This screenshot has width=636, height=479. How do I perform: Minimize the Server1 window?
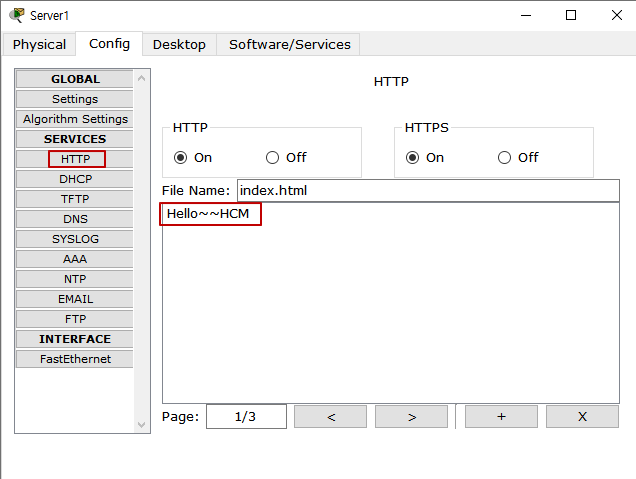click(x=526, y=15)
